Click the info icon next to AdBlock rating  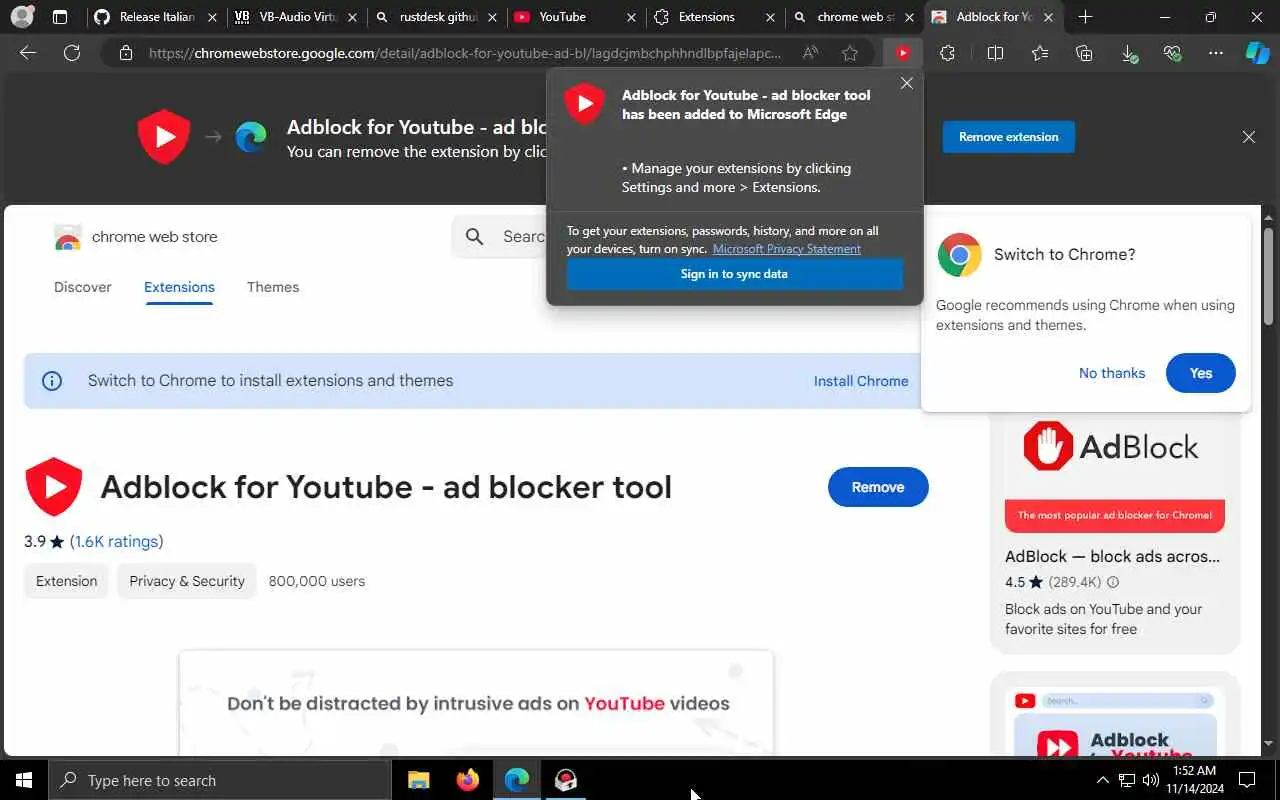1113,582
